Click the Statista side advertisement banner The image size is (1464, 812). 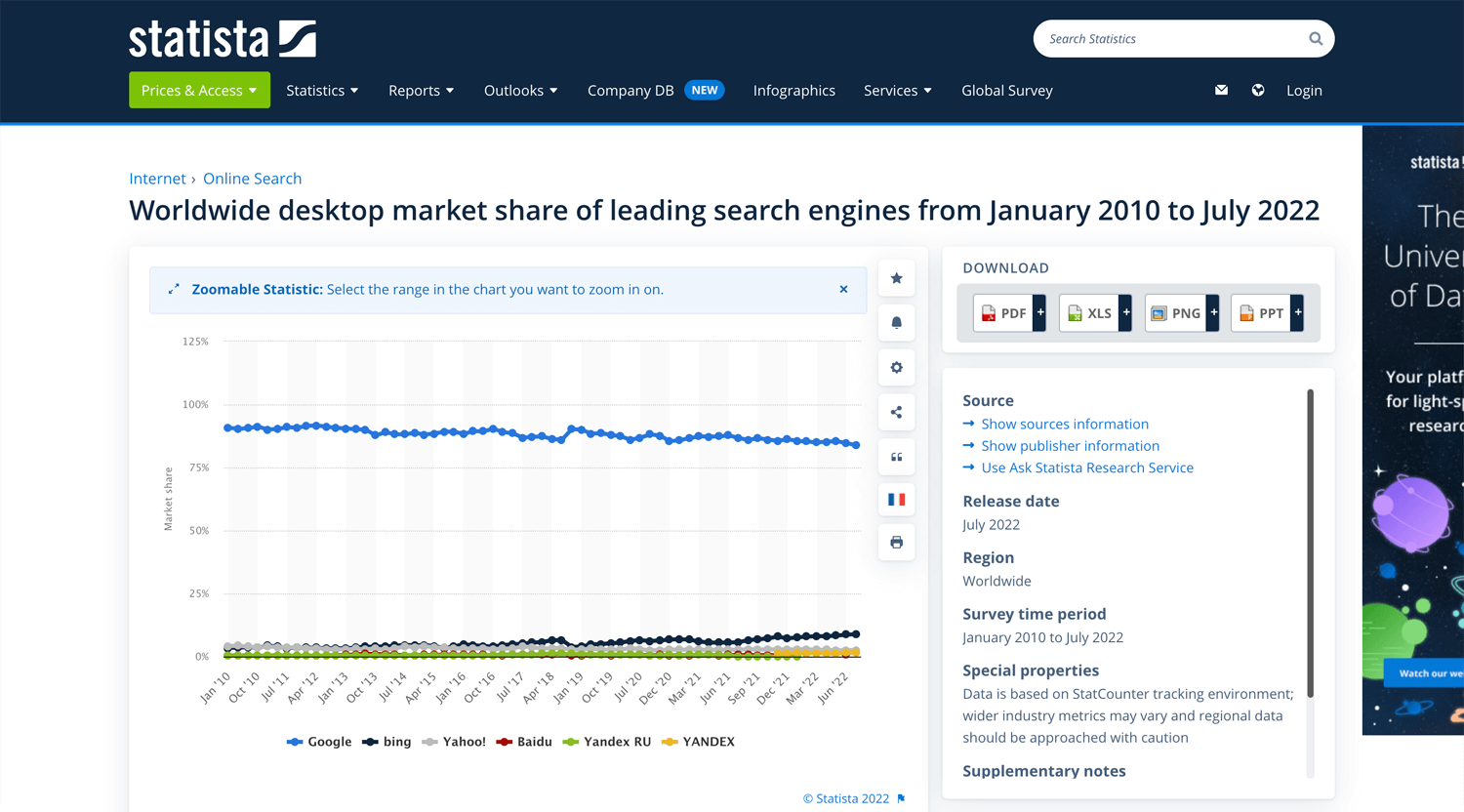click(x=1413, y=429)
